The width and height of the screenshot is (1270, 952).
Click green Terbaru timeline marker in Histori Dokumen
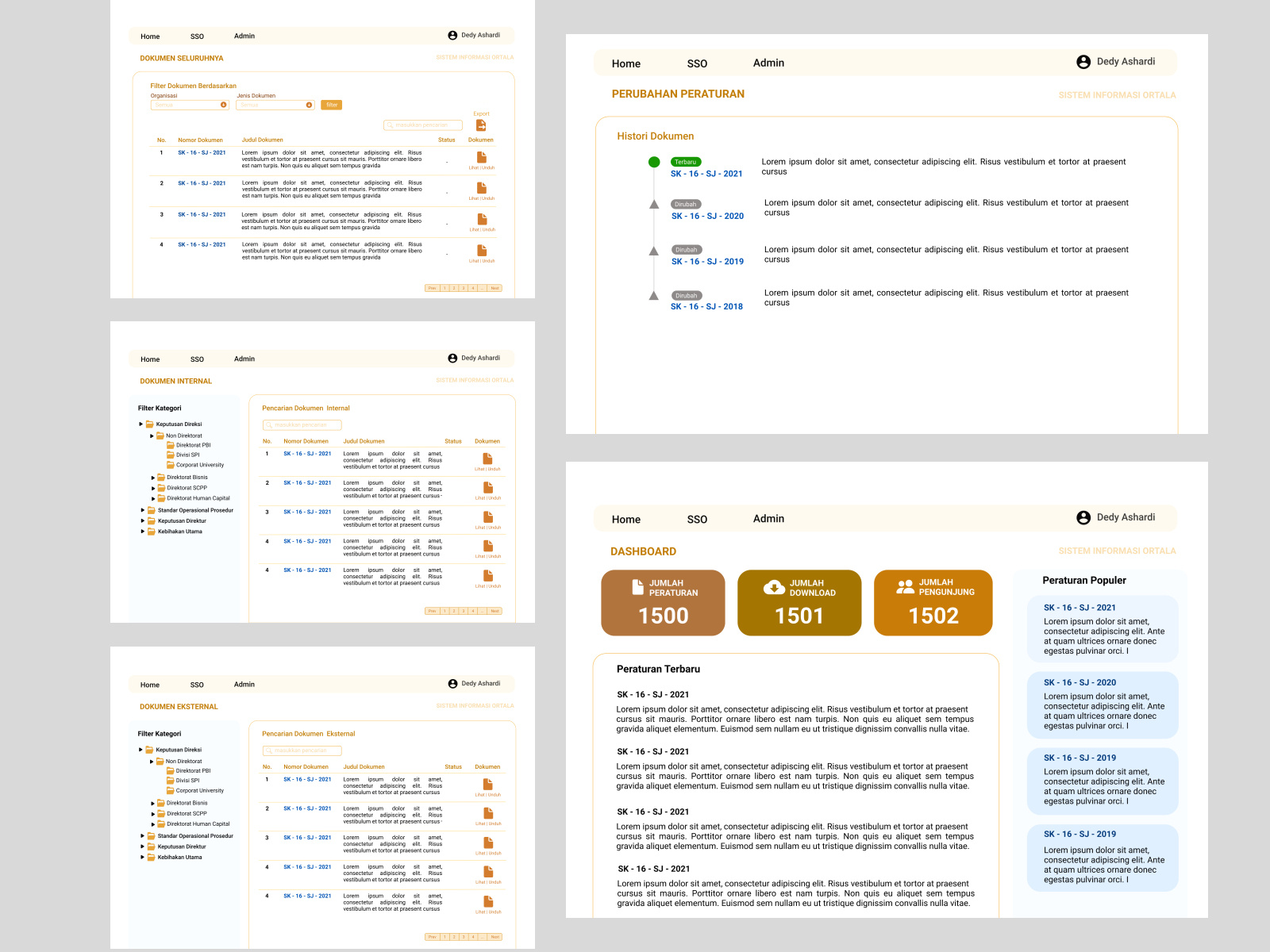[x=654, y=162]
